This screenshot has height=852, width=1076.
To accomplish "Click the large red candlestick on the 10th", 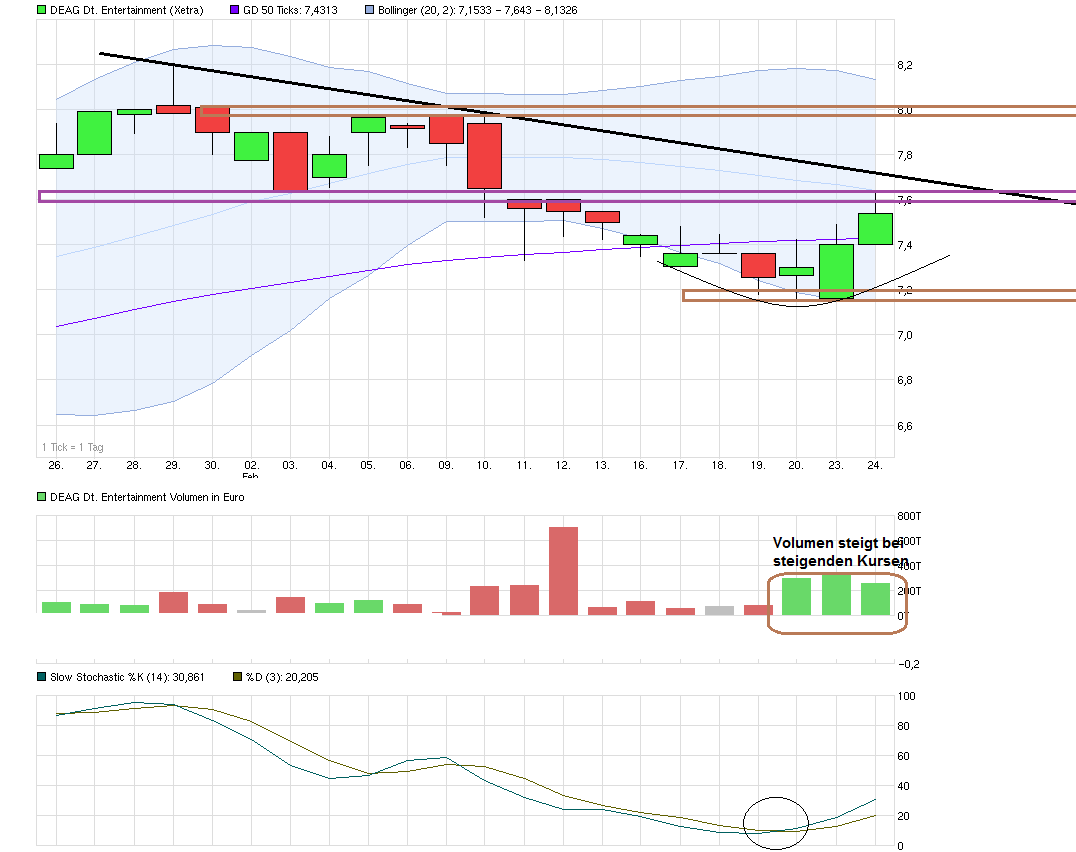I will pos(484,155).
